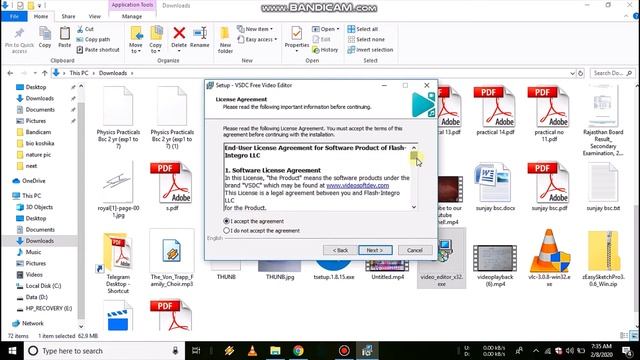Click the Copy ribbon icon
Screen dimensions: 640x360
[x=45, y=38]
